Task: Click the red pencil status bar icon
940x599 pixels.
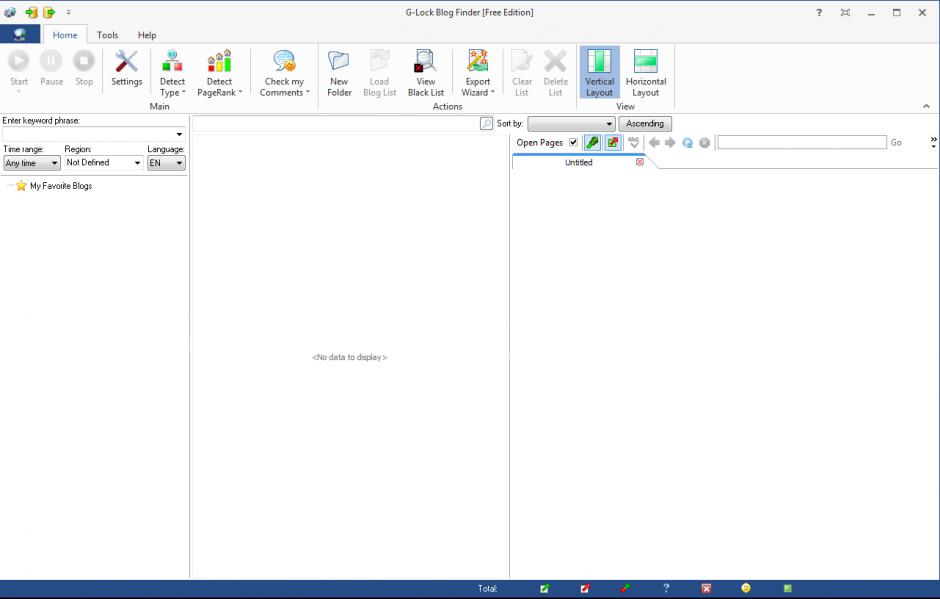Action: [585, 588]
